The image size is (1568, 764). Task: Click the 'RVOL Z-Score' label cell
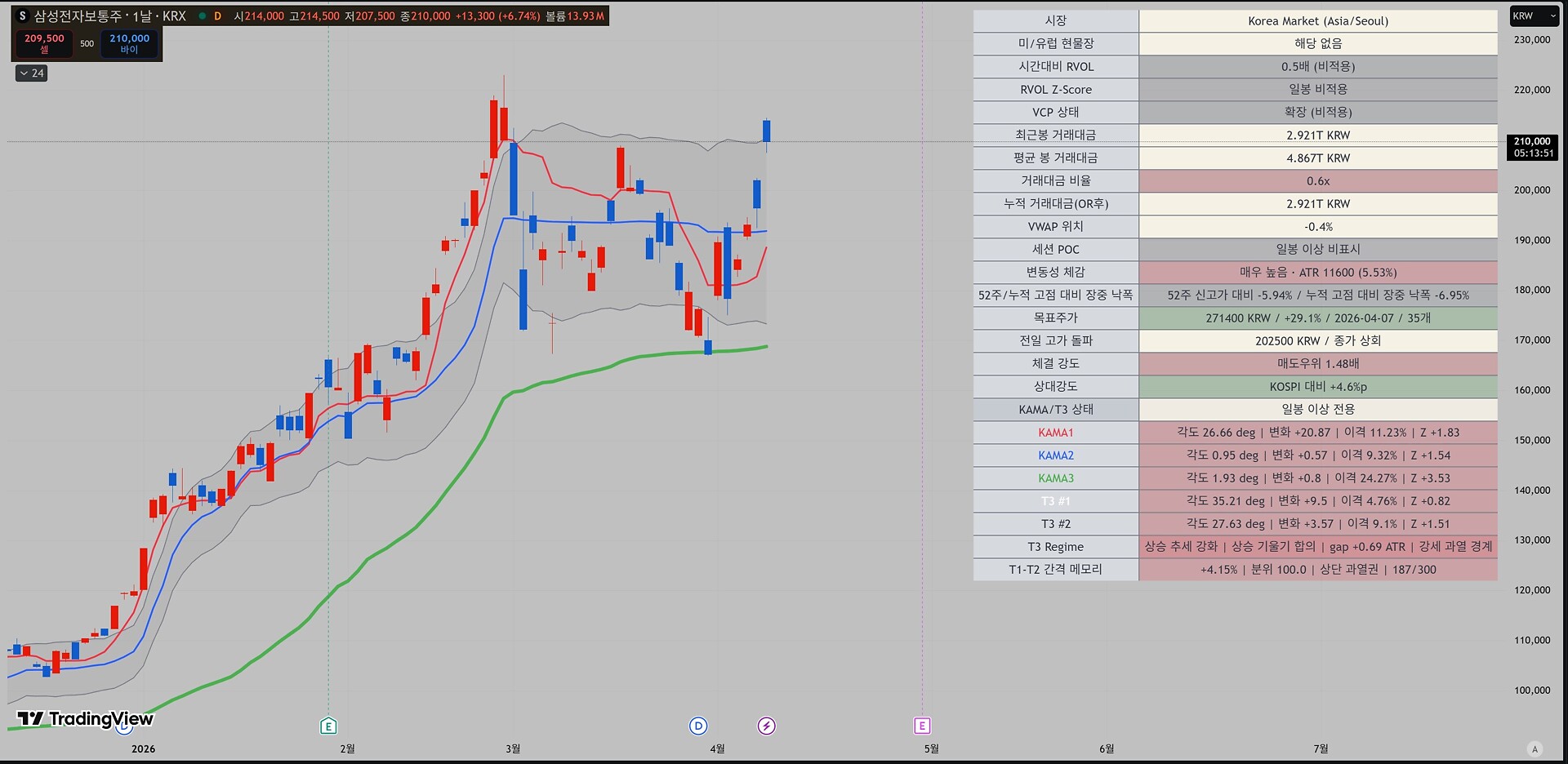click(1056, 90)
